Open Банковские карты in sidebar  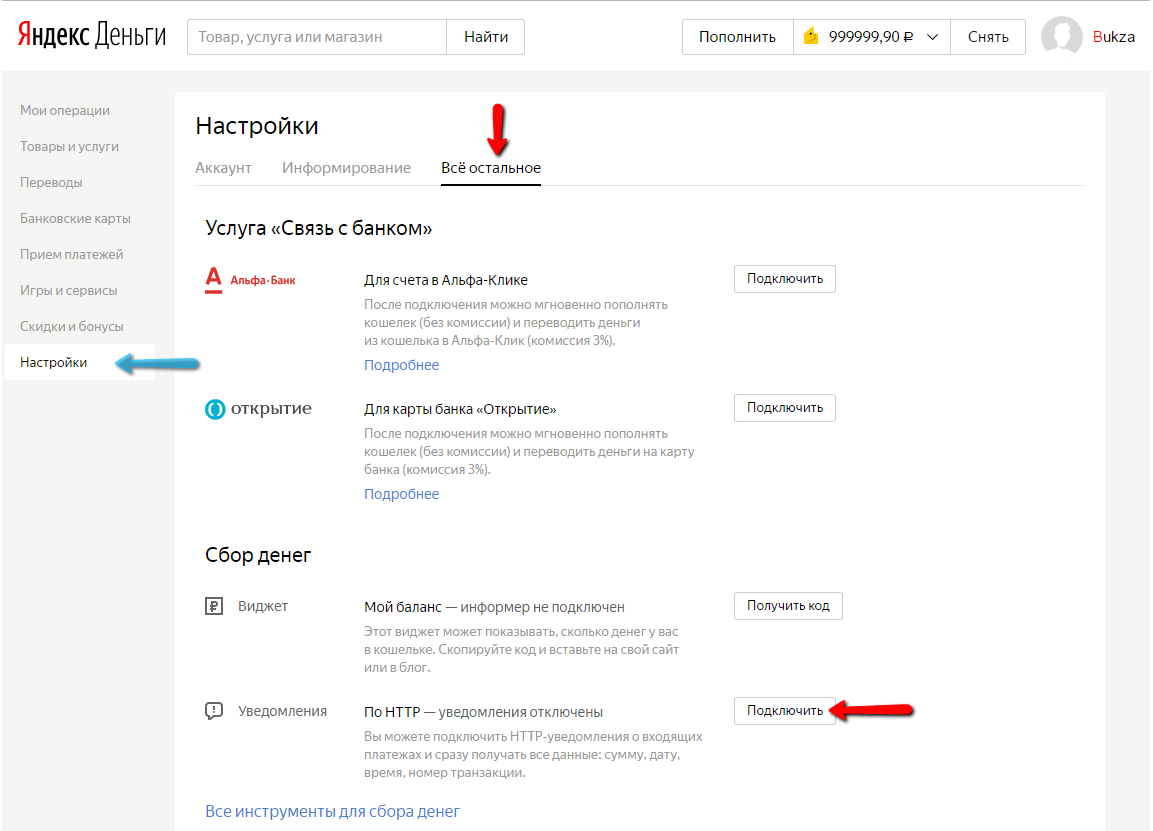coord(75,218)
